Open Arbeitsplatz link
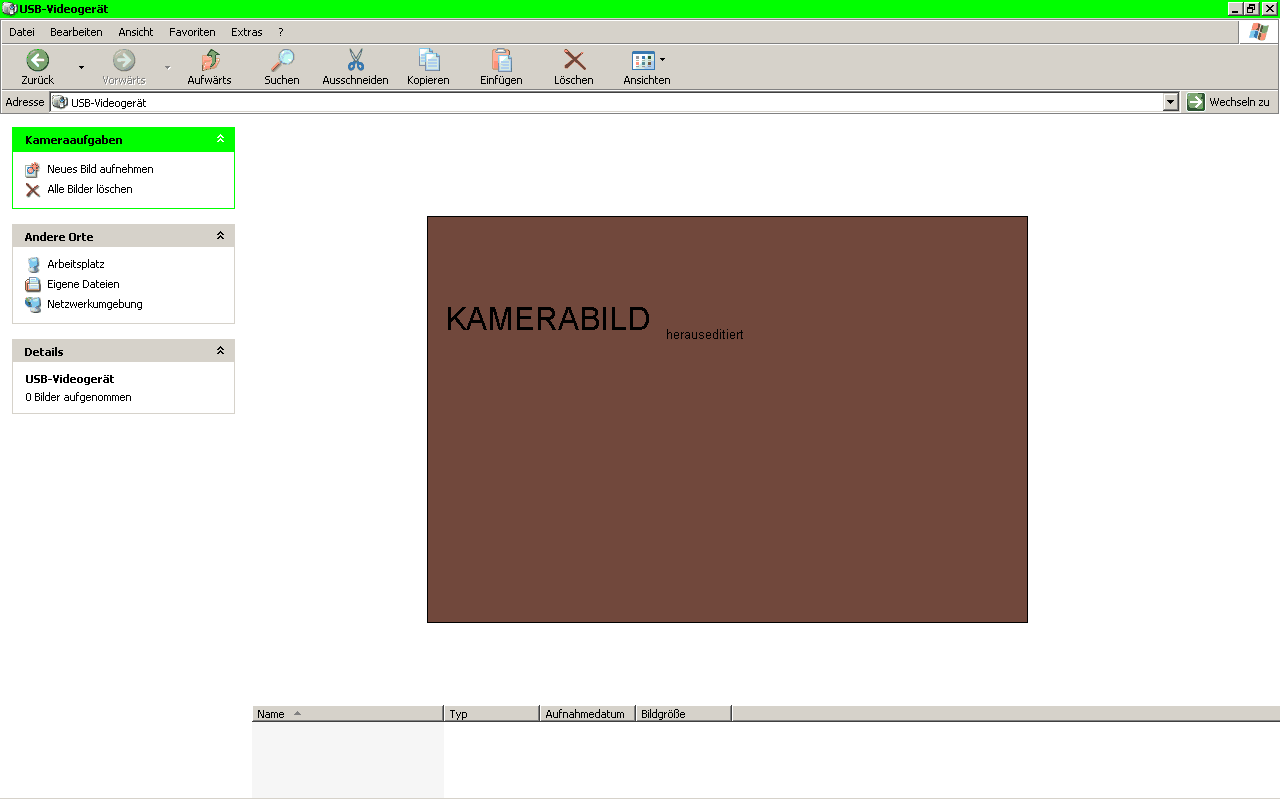1280x800 pixels. pos(76,264)
